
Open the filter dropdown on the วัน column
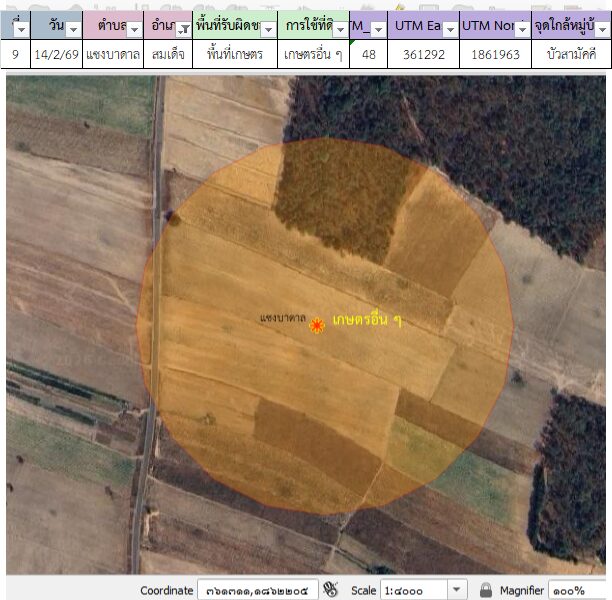(x=72, y=30)
